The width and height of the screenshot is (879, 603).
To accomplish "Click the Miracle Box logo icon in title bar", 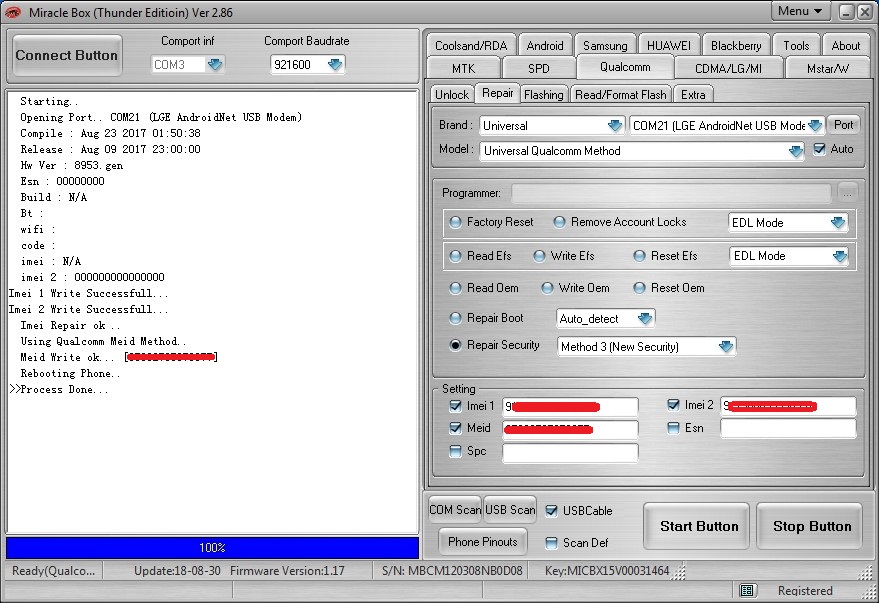I will pyautogui.click(x=13, y=12).
